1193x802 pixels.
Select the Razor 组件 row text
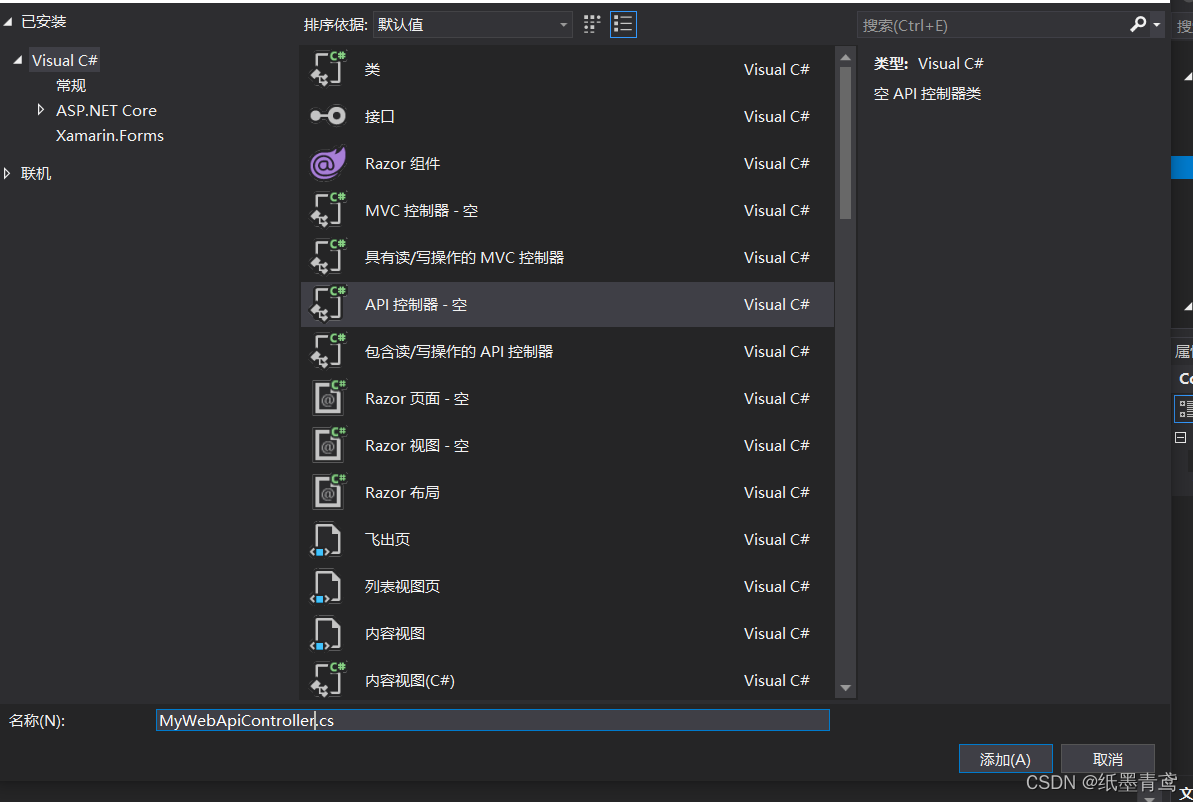click(x=402, y=164)
